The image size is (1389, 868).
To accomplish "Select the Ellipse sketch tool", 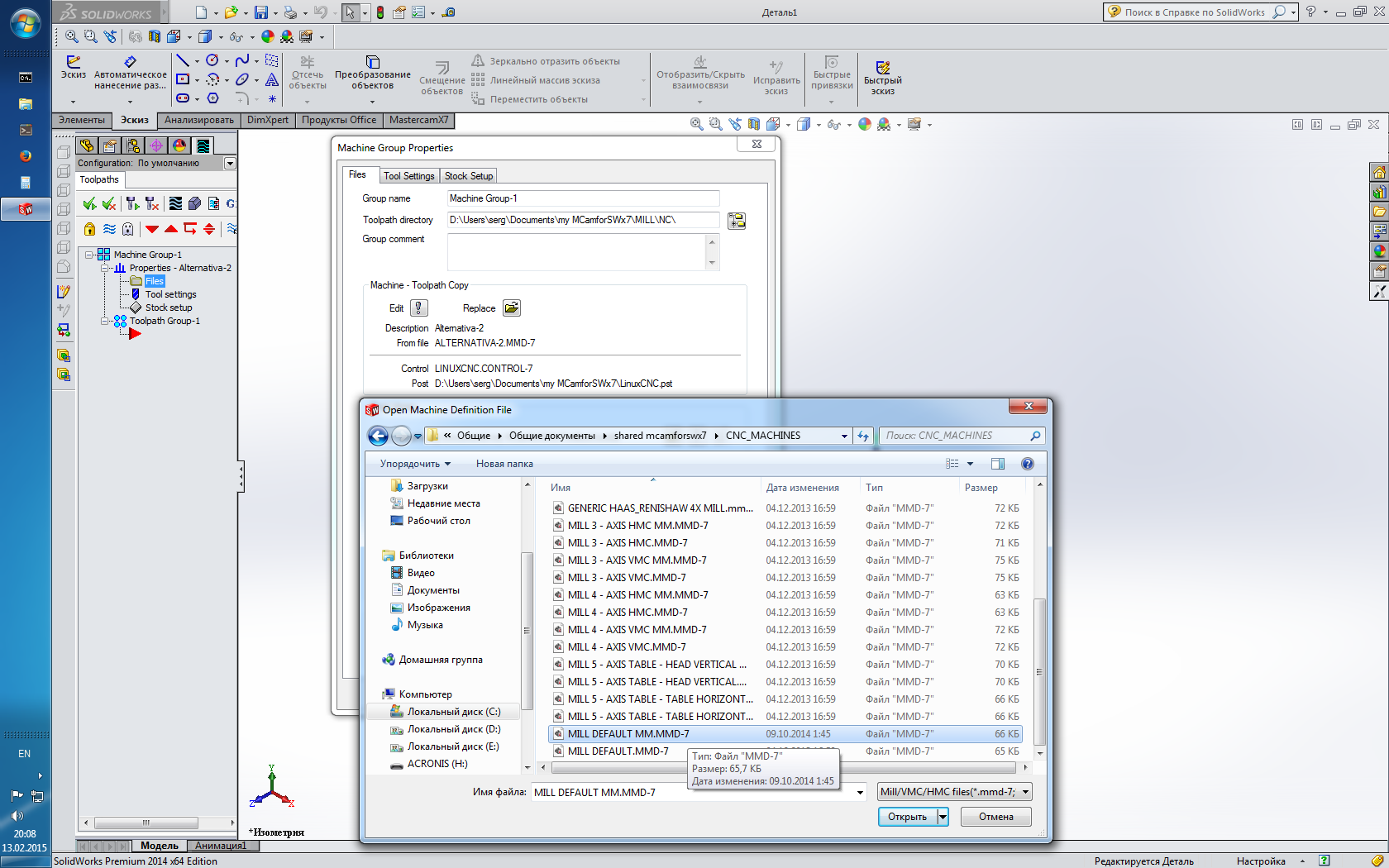I will coord(242,79).
